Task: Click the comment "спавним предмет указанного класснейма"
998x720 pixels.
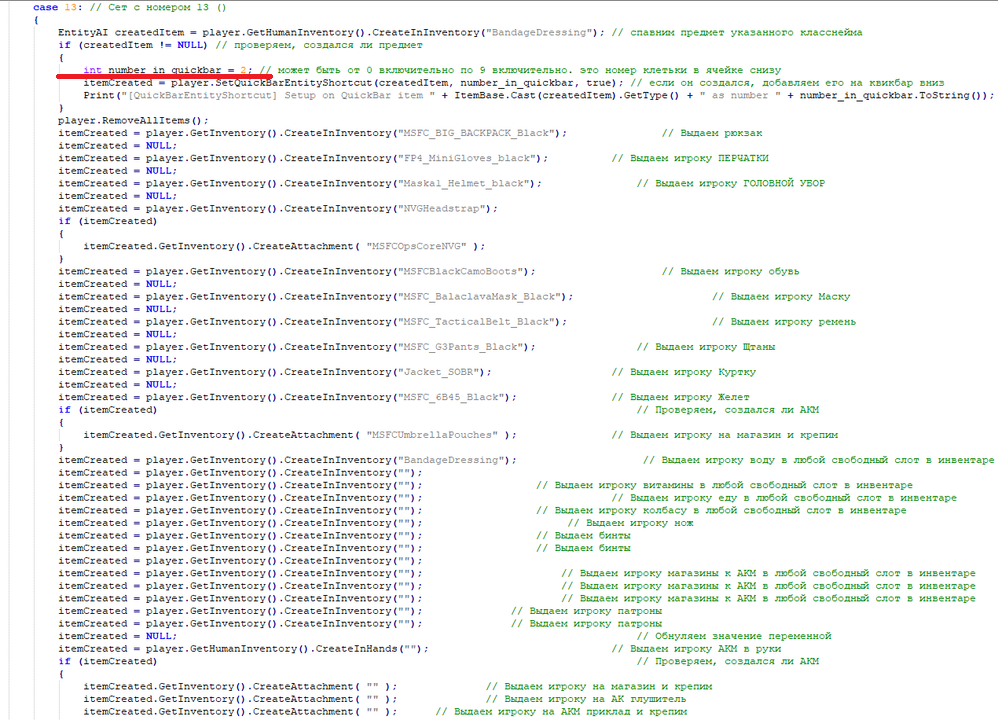Action: [x=737, y=32]
